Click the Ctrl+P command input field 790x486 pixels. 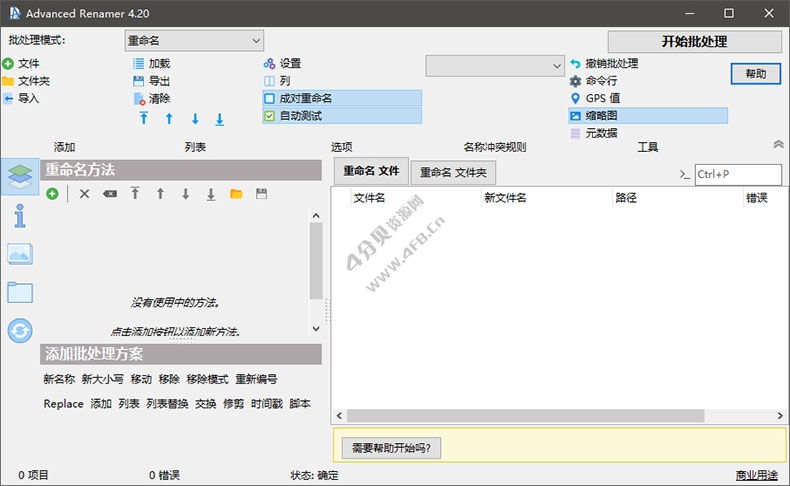point(738,174)
